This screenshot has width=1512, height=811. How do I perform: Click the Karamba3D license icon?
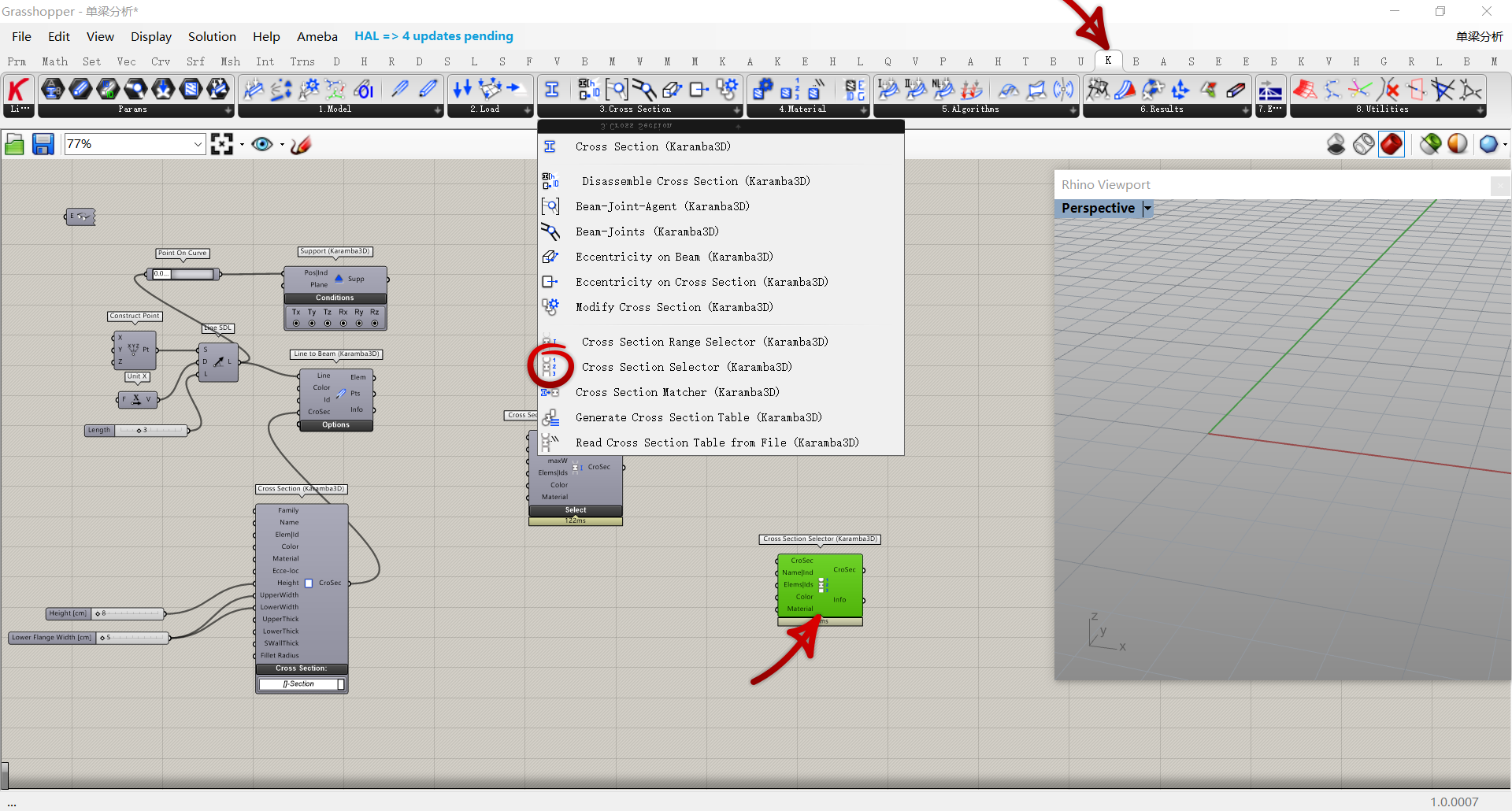pos(18,91)
